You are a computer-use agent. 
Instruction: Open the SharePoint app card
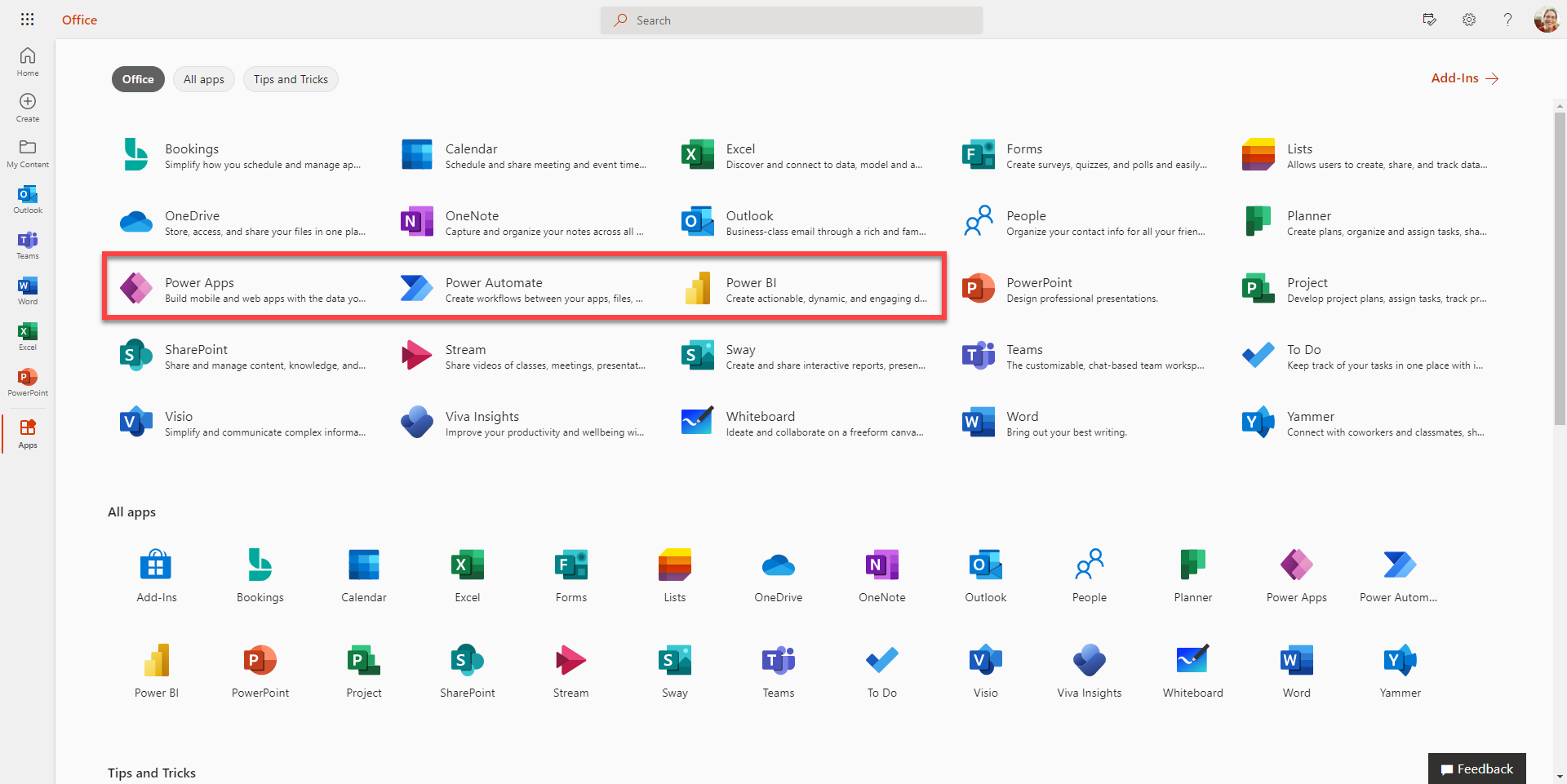pos(242,356)
